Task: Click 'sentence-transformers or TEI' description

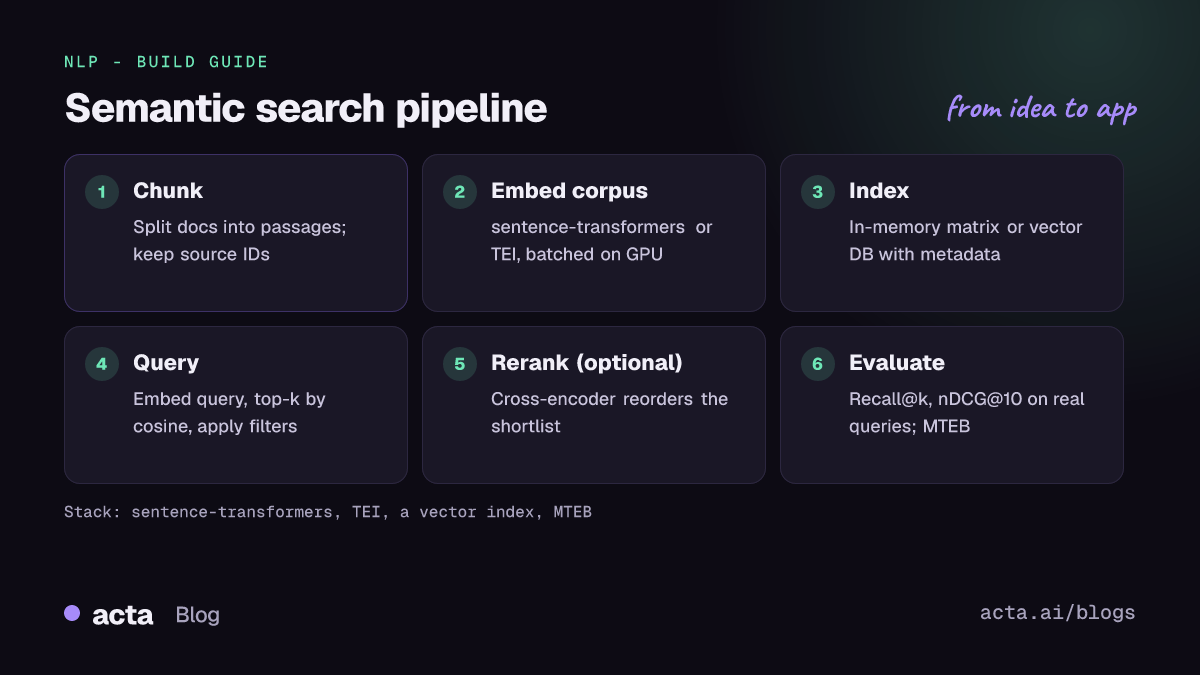Action: [602, 241]
